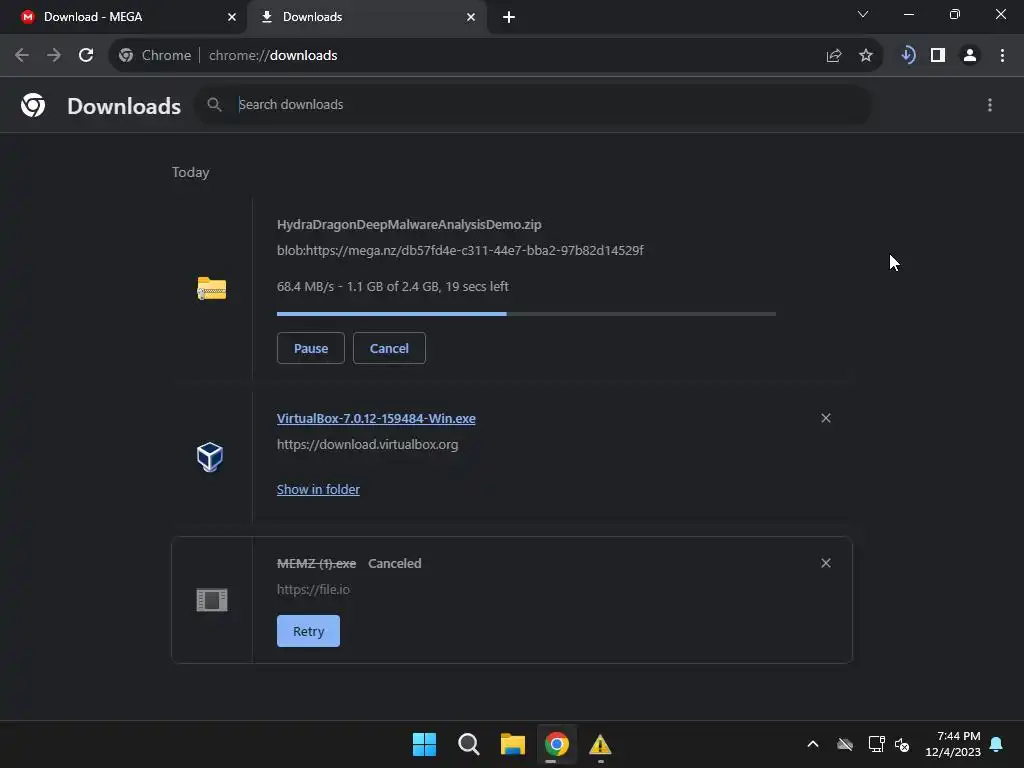1024x768 pixels.
Task: Open the Chrome profile menu
Action: pyautogui.click(x=970, y=56)
